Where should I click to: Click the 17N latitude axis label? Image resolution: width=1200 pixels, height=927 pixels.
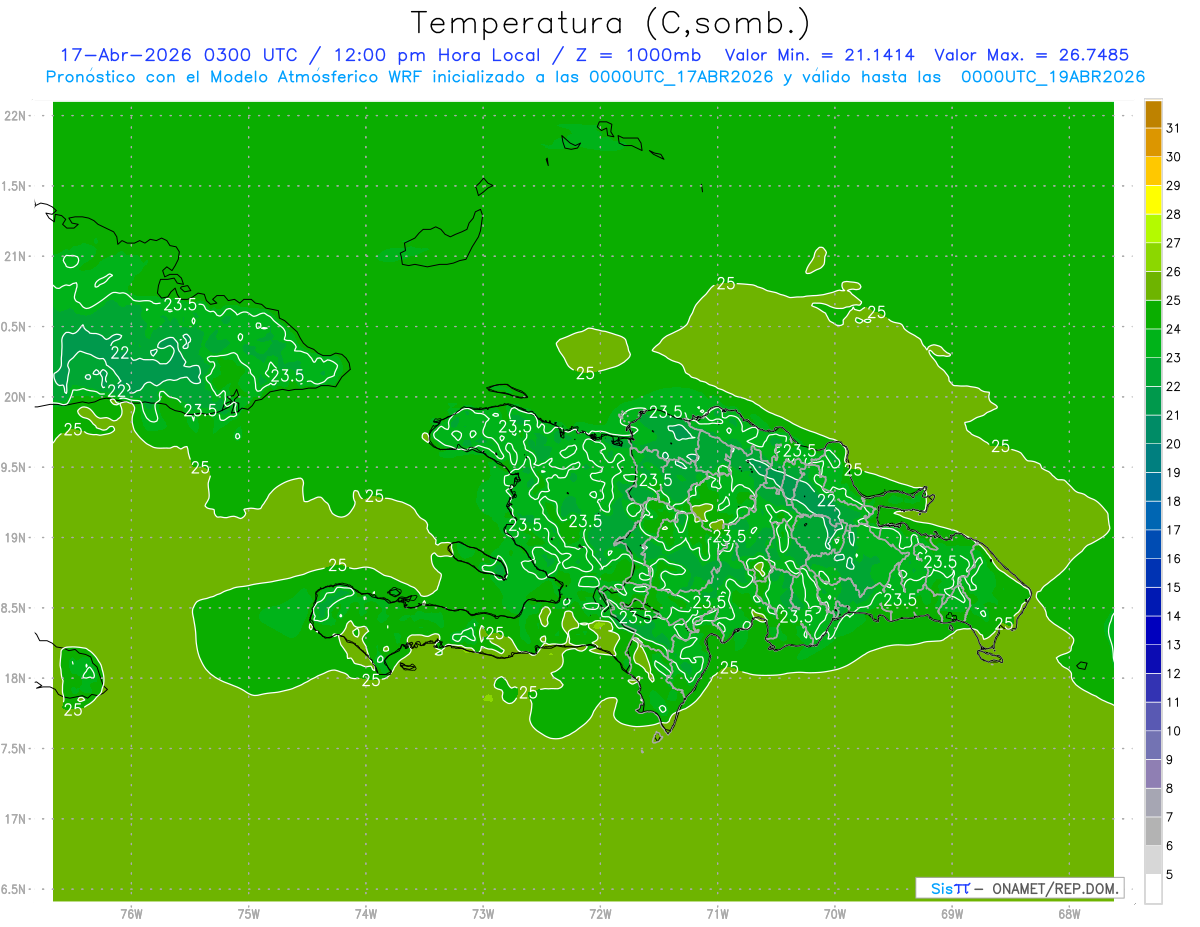[15, 819]
